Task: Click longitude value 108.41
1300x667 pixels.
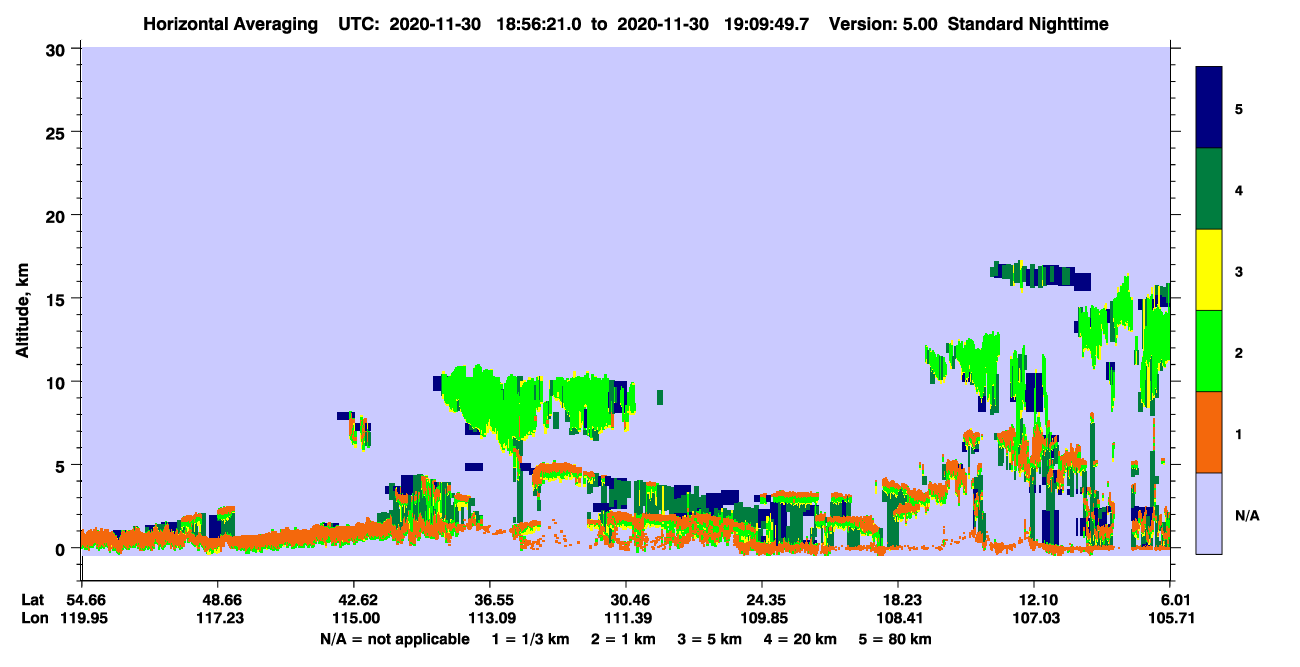Action: [x=898, y=618]
